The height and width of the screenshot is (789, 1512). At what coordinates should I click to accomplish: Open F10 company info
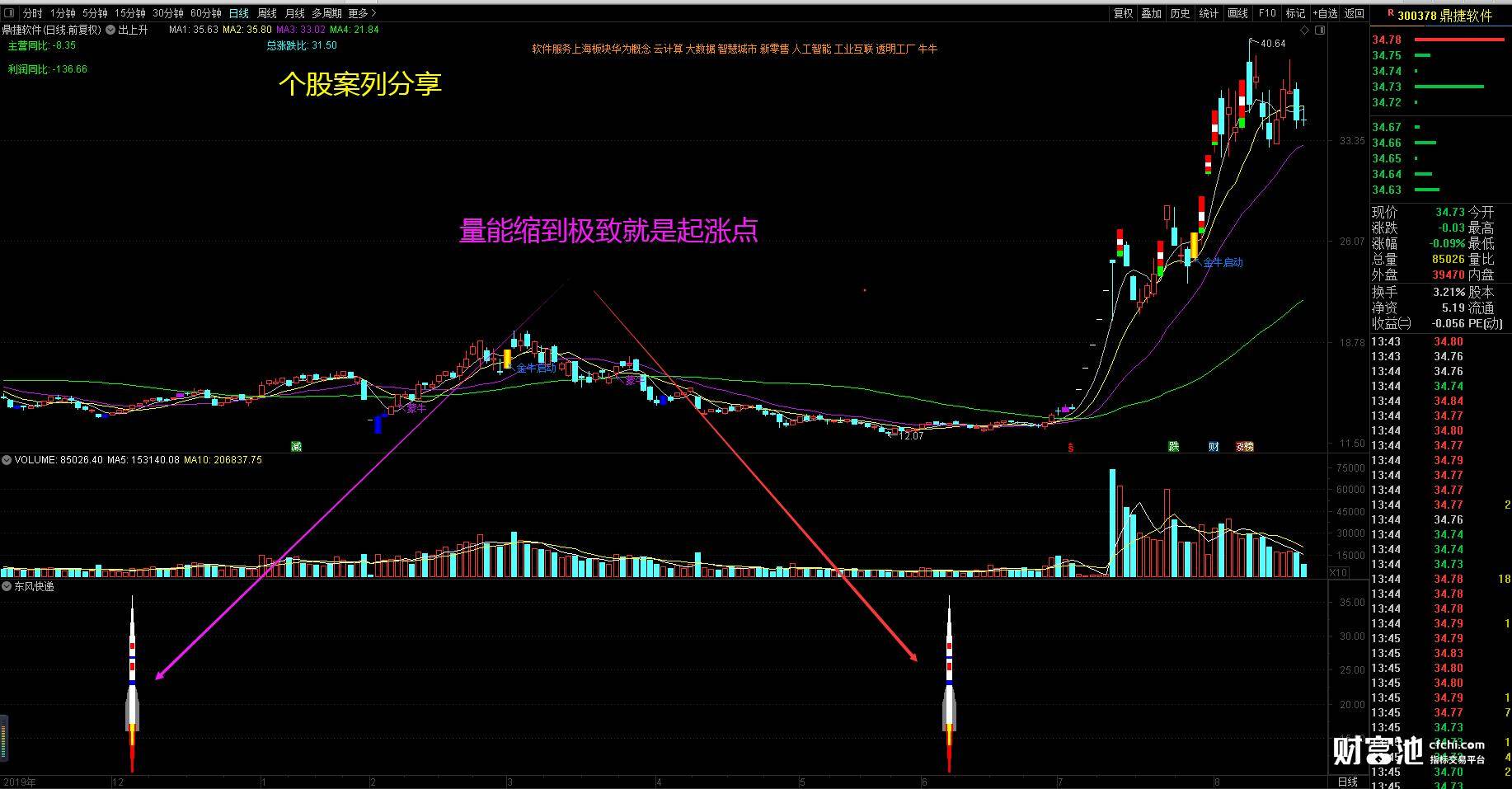(1267, 13)
